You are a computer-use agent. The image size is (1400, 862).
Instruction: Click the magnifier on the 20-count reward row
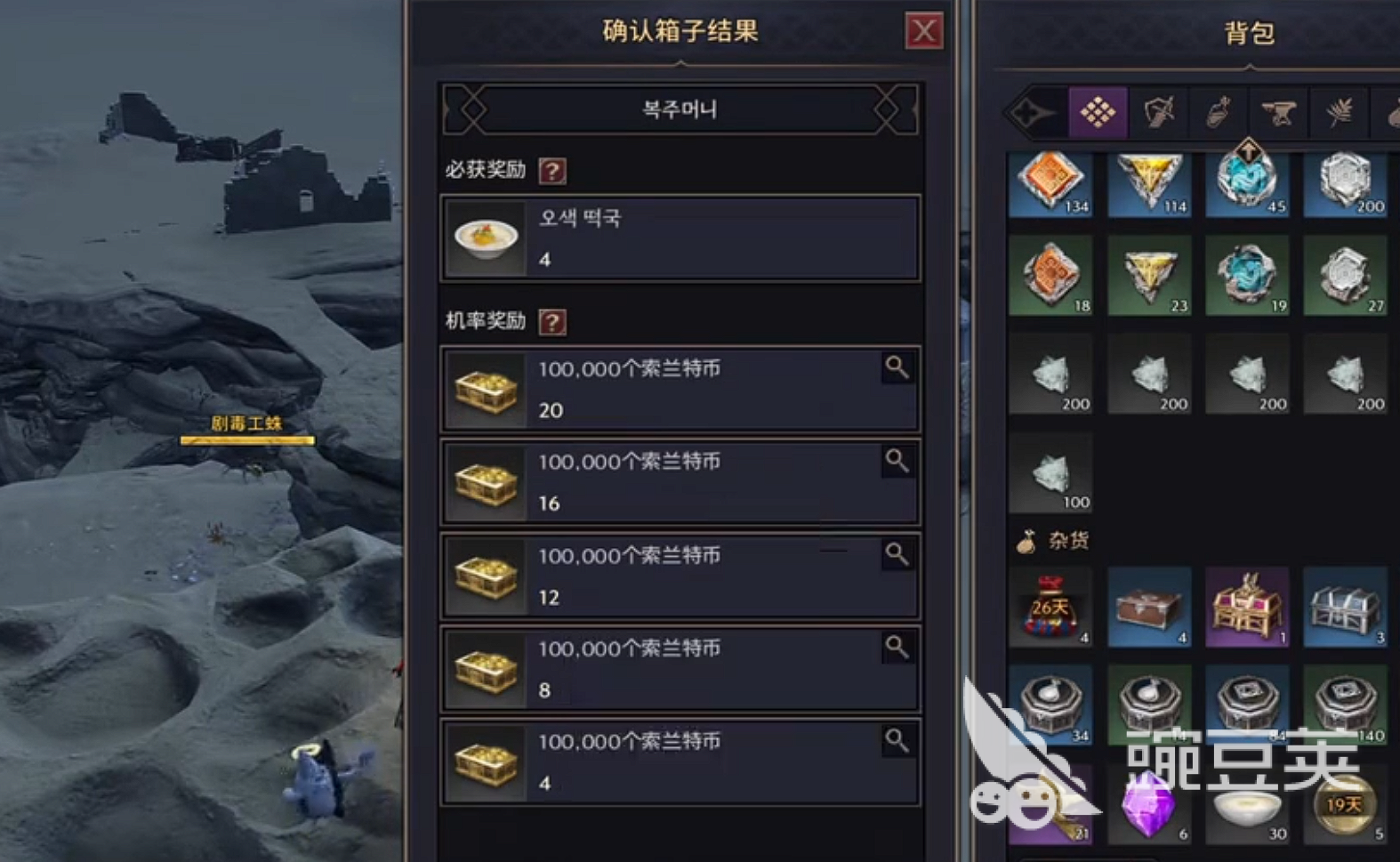[897, 367]
